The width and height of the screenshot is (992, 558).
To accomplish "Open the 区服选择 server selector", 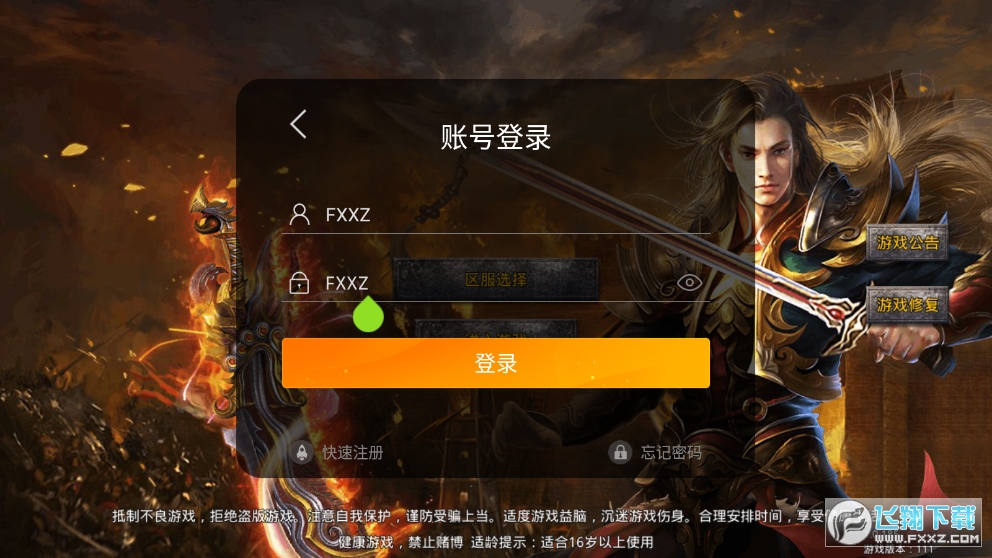I will tap(496, 279).
